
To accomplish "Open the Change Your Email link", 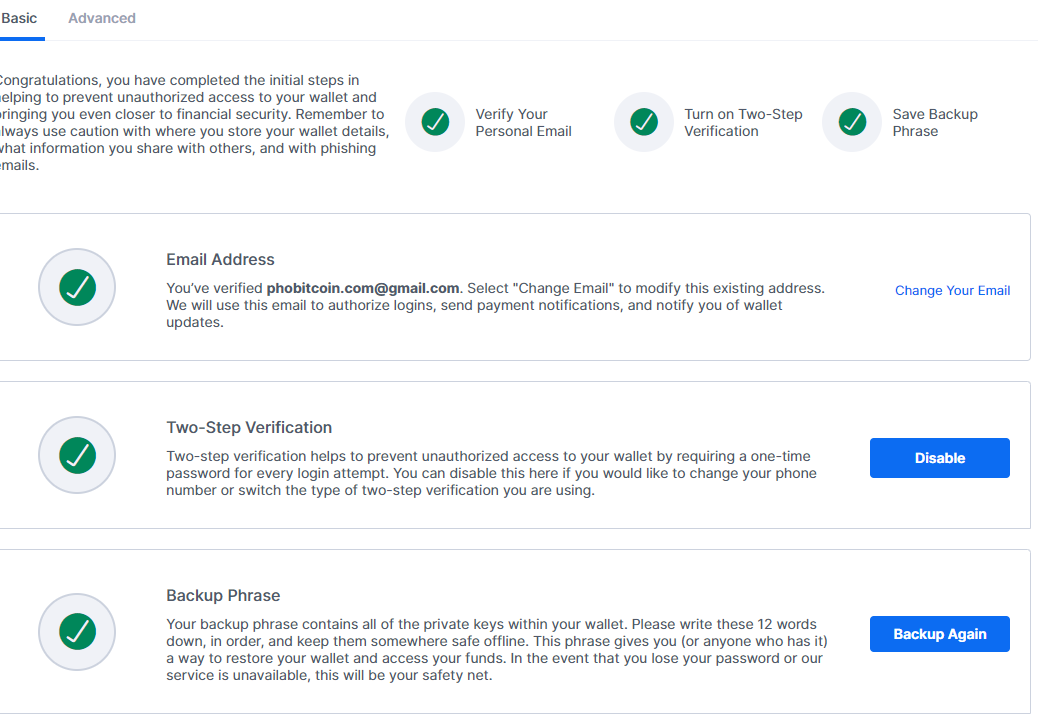I will (x=952, y=291).
